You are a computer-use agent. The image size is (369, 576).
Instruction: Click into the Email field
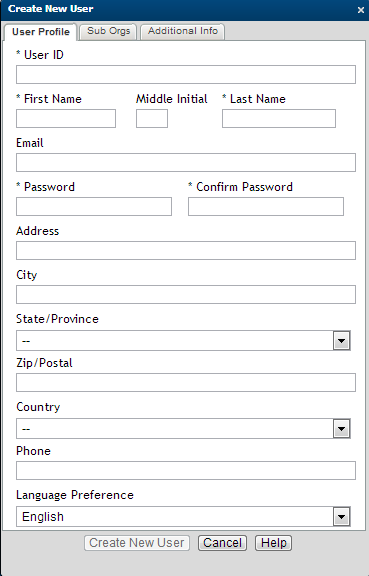click(186, 162)
